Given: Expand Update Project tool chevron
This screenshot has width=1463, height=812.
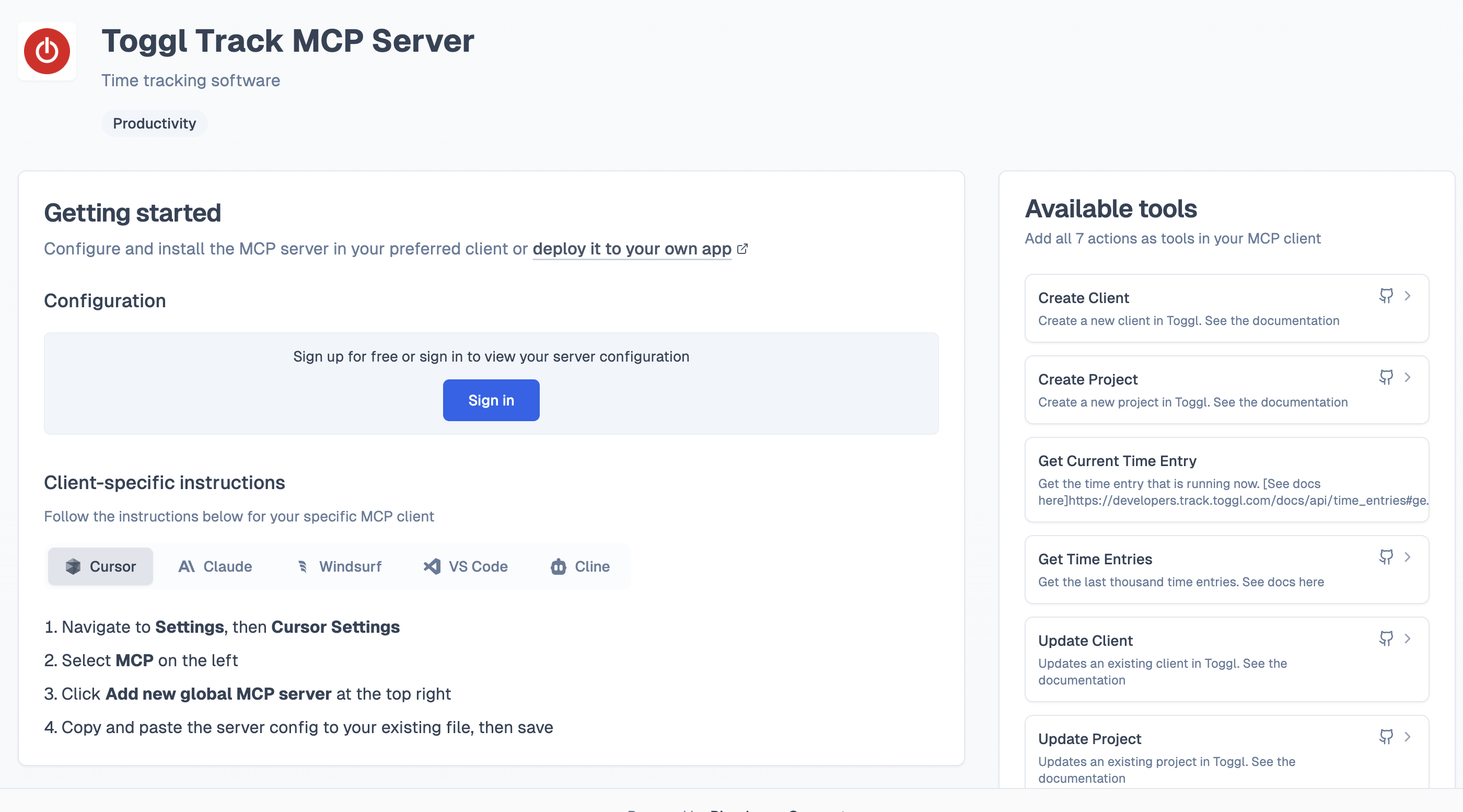Looking at the screenshot, I should pos(1407,736).
